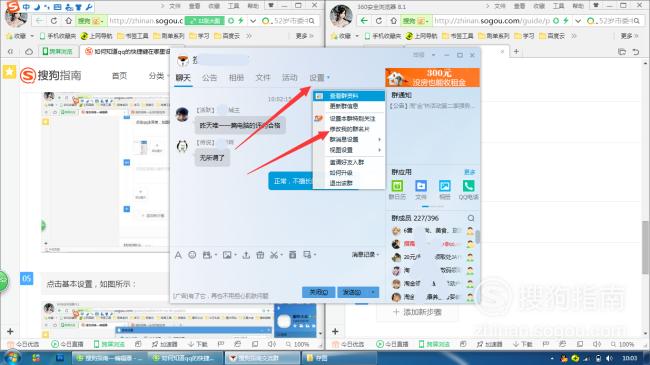Screen dimensions: 650x365
Task: Click the member list scrollbar in group window
Action: pos(478,236)
